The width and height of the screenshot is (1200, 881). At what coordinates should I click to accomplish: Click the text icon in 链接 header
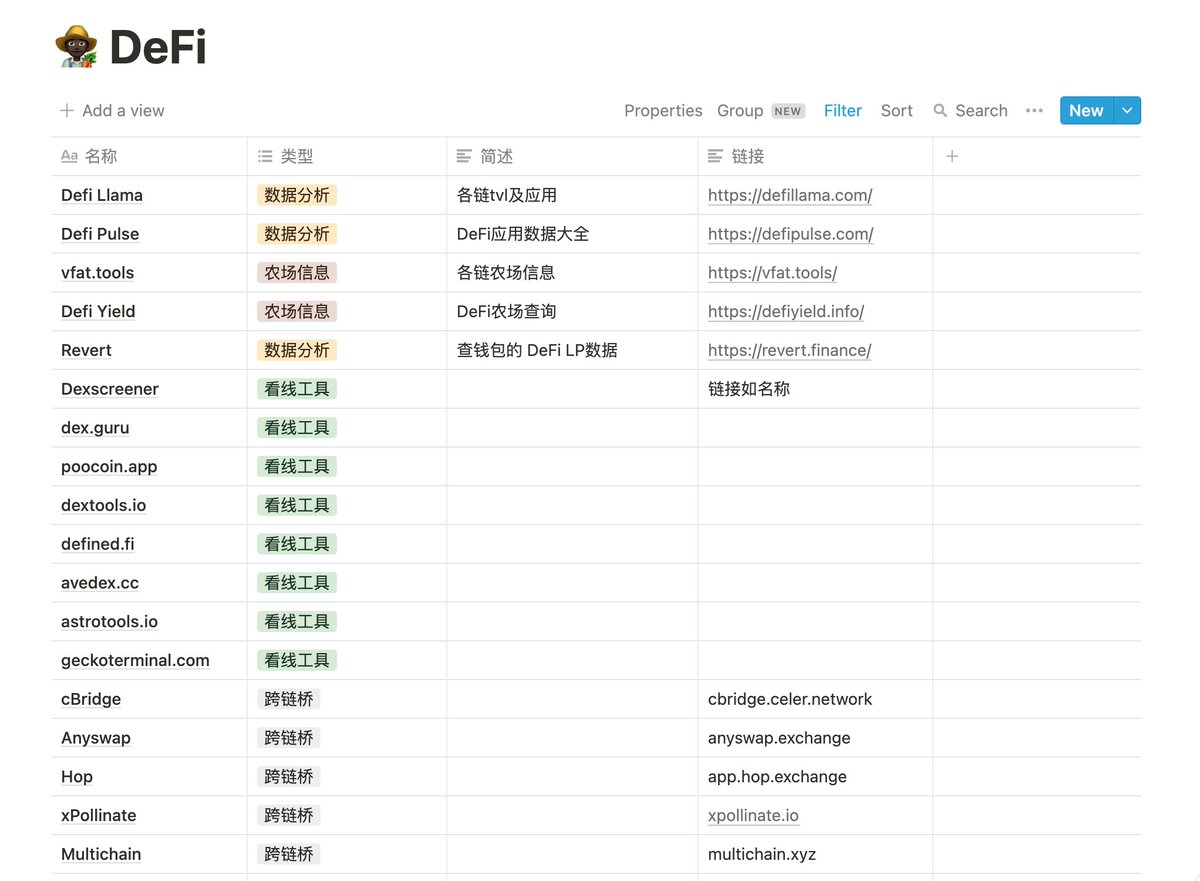pos(715,156)
